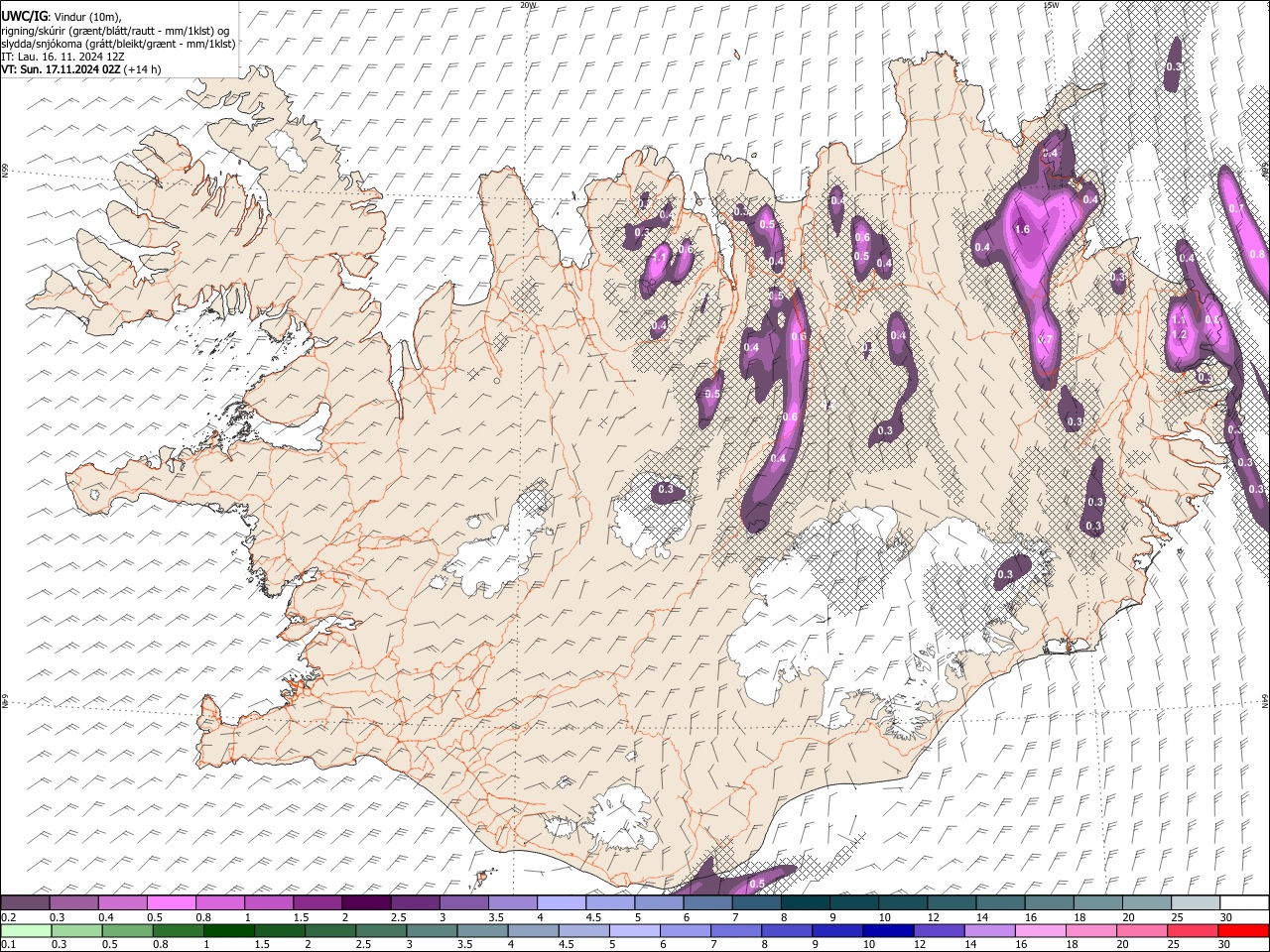Click the 1.6 precipitation value on the map

click(x=1024, y=230)
